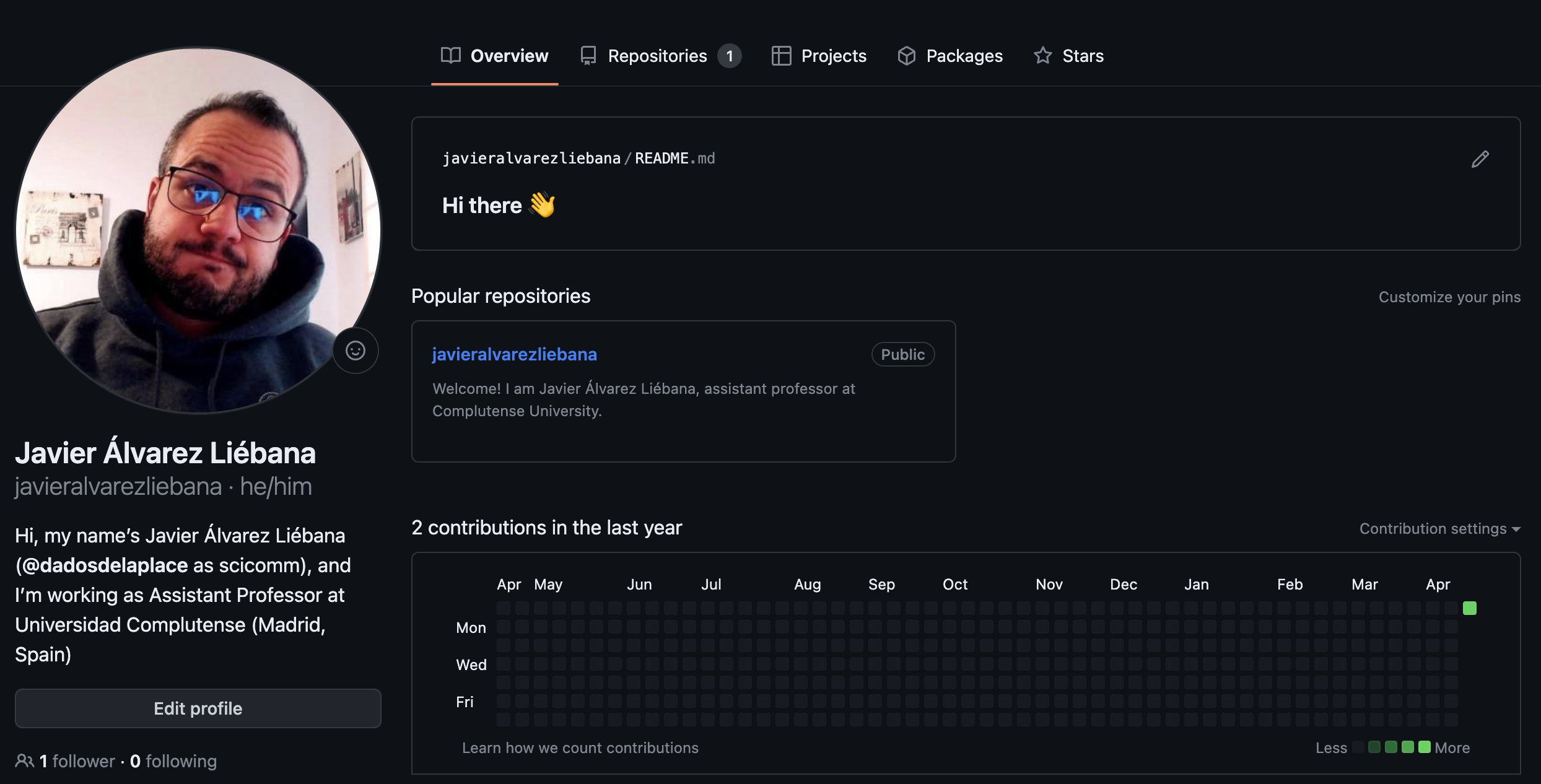Viewport: 1541px width, 784px height.
Task: Click the Repositories repo icon
Action: coord(588,56)
